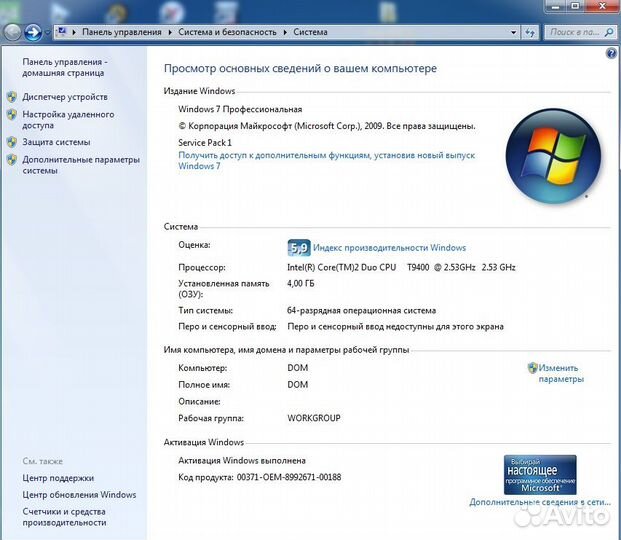The height and width of the screenshot is (540, 621).
Task: Click Service Pack 1 text
Action: (x=205, y=143)
